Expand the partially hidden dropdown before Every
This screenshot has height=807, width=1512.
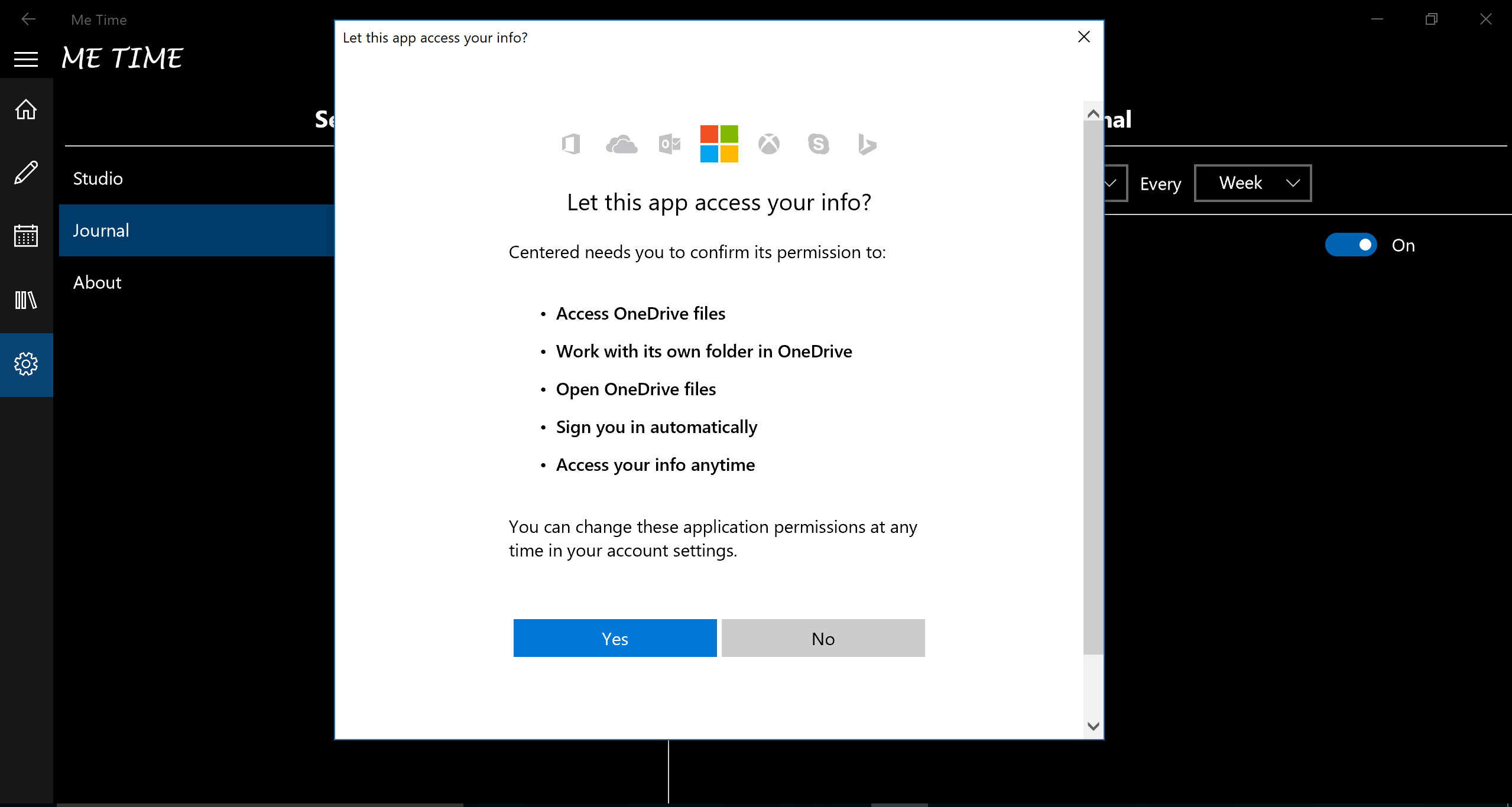pyautogui.click(x=1115, y=183)
